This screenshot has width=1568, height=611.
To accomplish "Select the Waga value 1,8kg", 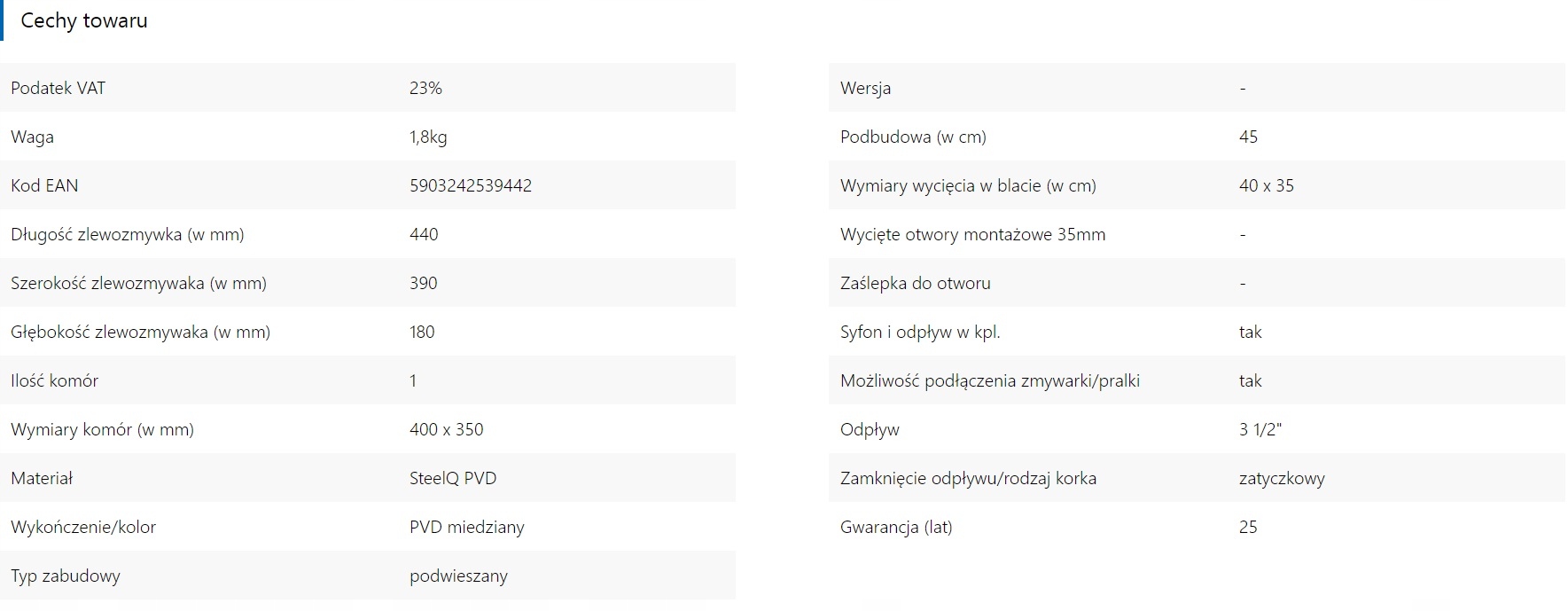I will [x=428, y=137].
